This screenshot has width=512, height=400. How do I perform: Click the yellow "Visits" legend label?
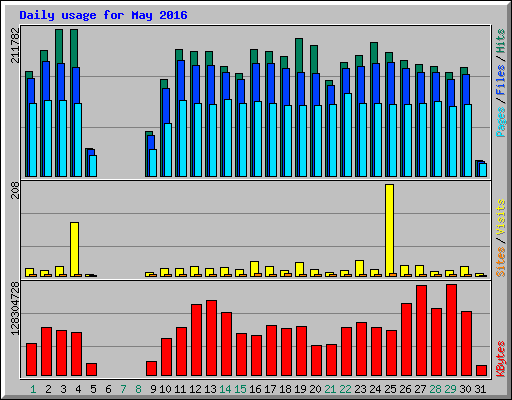click(501, 218)
